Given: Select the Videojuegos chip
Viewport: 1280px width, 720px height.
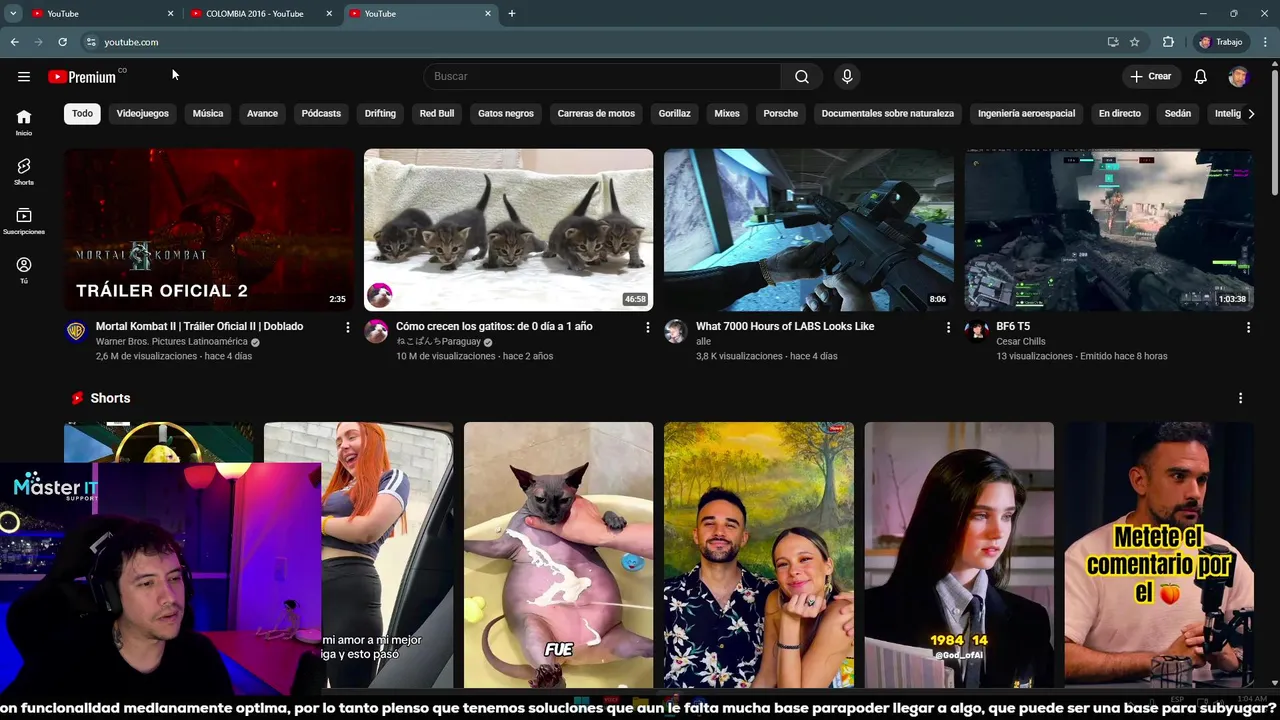Looking at the screenshot, I should click(142, 113).
